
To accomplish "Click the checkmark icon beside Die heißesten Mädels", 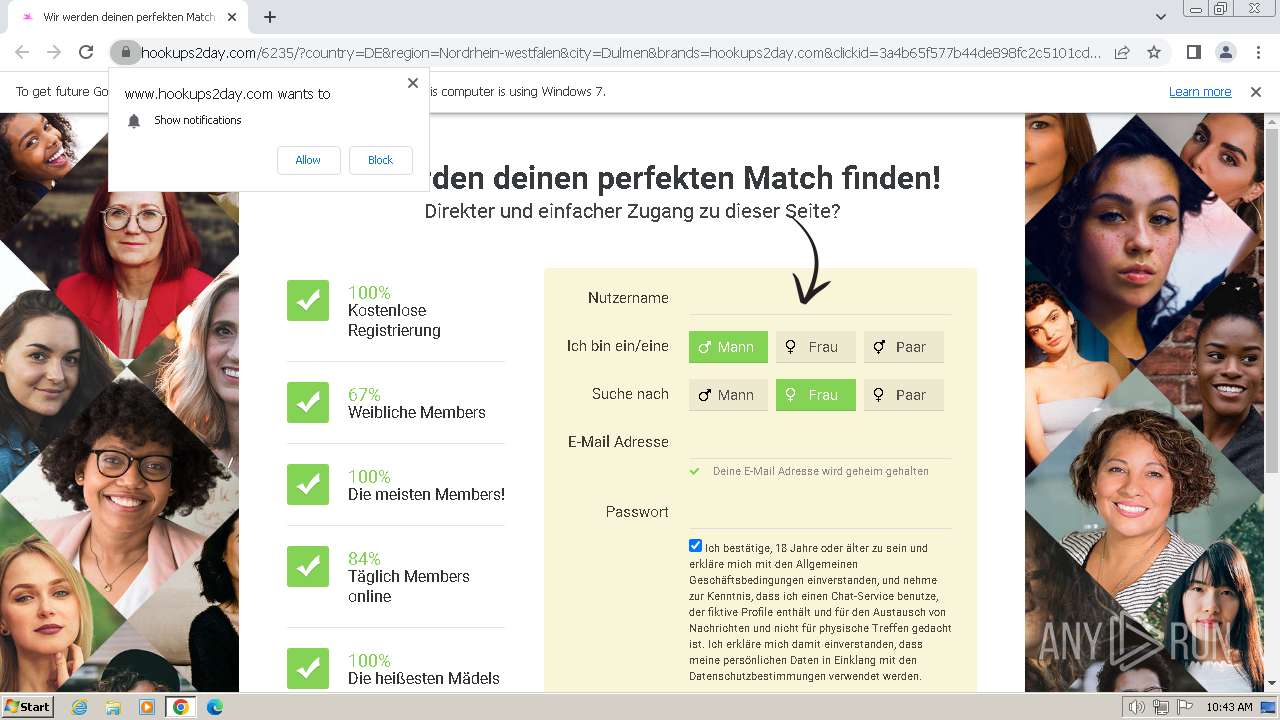I will tap(308, 668).
